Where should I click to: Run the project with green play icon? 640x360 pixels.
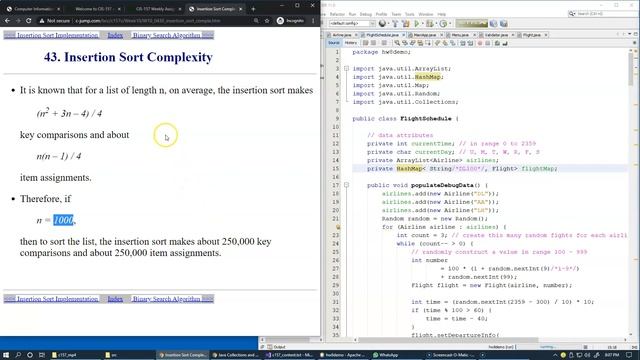pyautogui.click(x=417, y=24)
